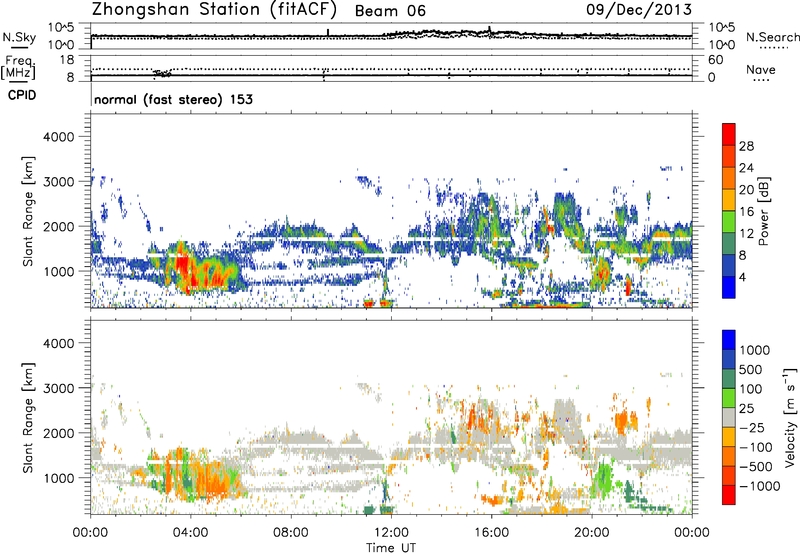Image resolution: width=800 pixels, height=554 pixels.
Task: Click the "Freq. [MHz]" label
Action: (18, 68)
